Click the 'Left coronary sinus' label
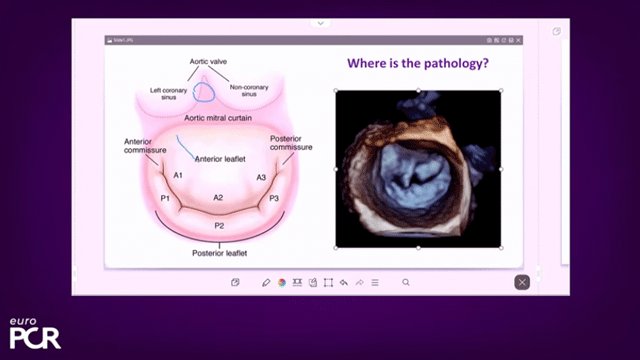The height and width of the screenshot is (360, 640). (x=168, y=94)
